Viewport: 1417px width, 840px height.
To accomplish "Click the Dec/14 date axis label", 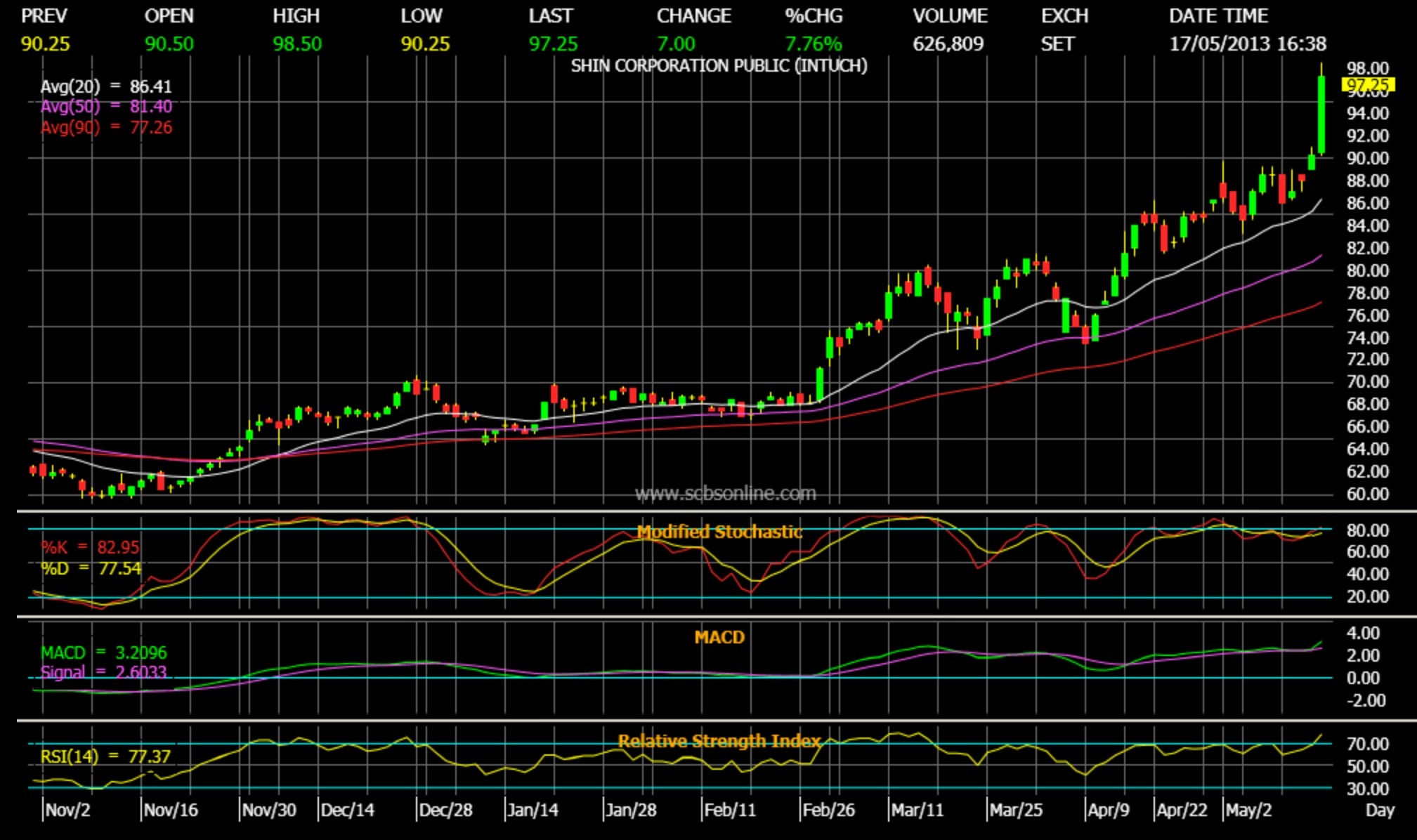I will pyautogui.click(x=348, y=810).
